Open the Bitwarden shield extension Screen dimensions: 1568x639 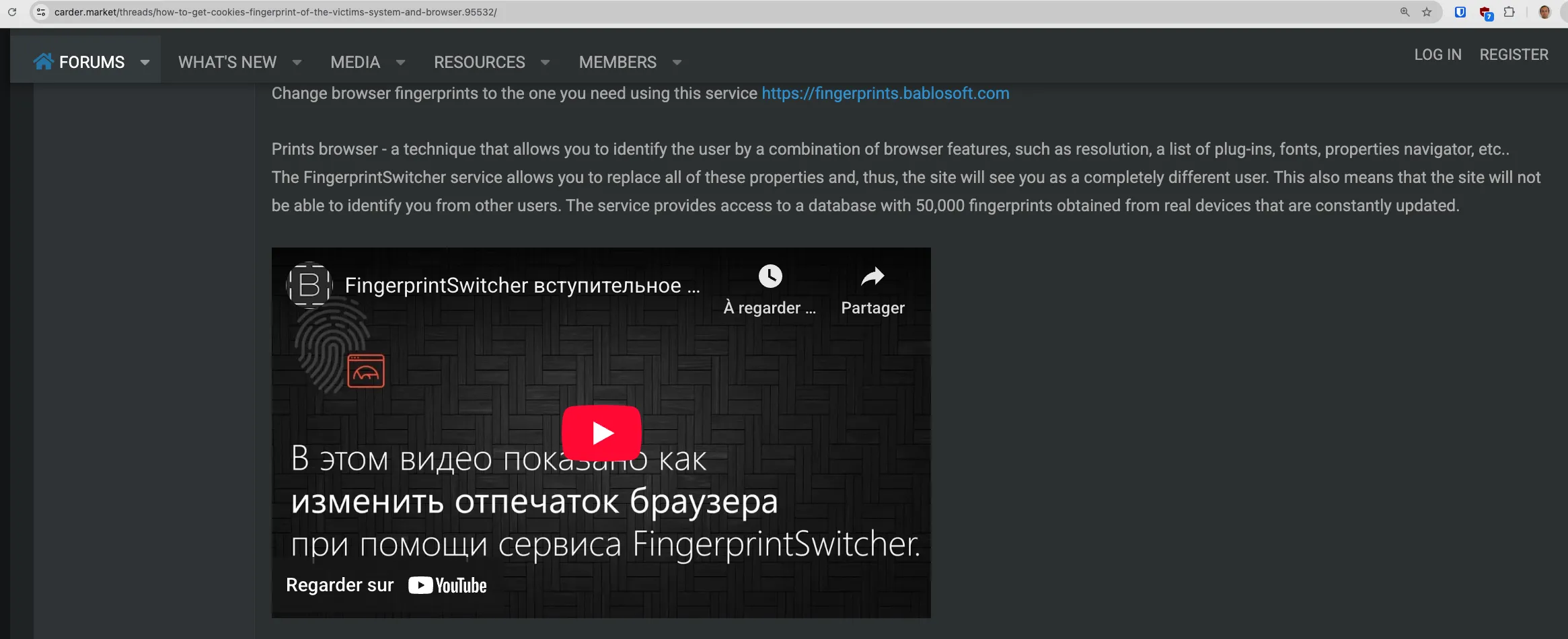1460,12
